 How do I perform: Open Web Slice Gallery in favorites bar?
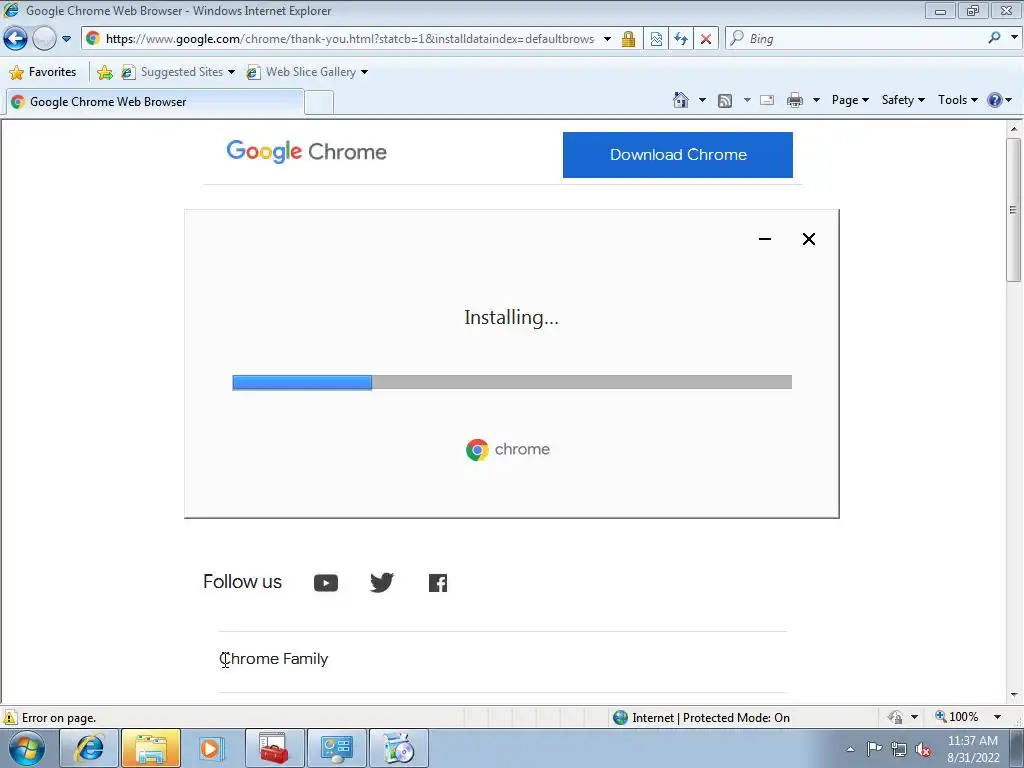[307, 72]
